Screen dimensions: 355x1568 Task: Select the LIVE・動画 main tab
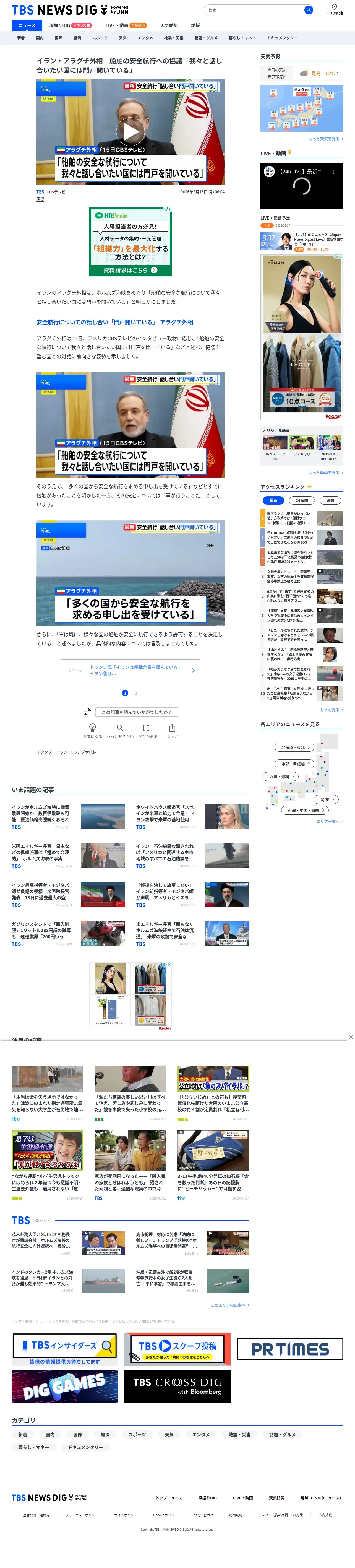click(x=126, y=25)
